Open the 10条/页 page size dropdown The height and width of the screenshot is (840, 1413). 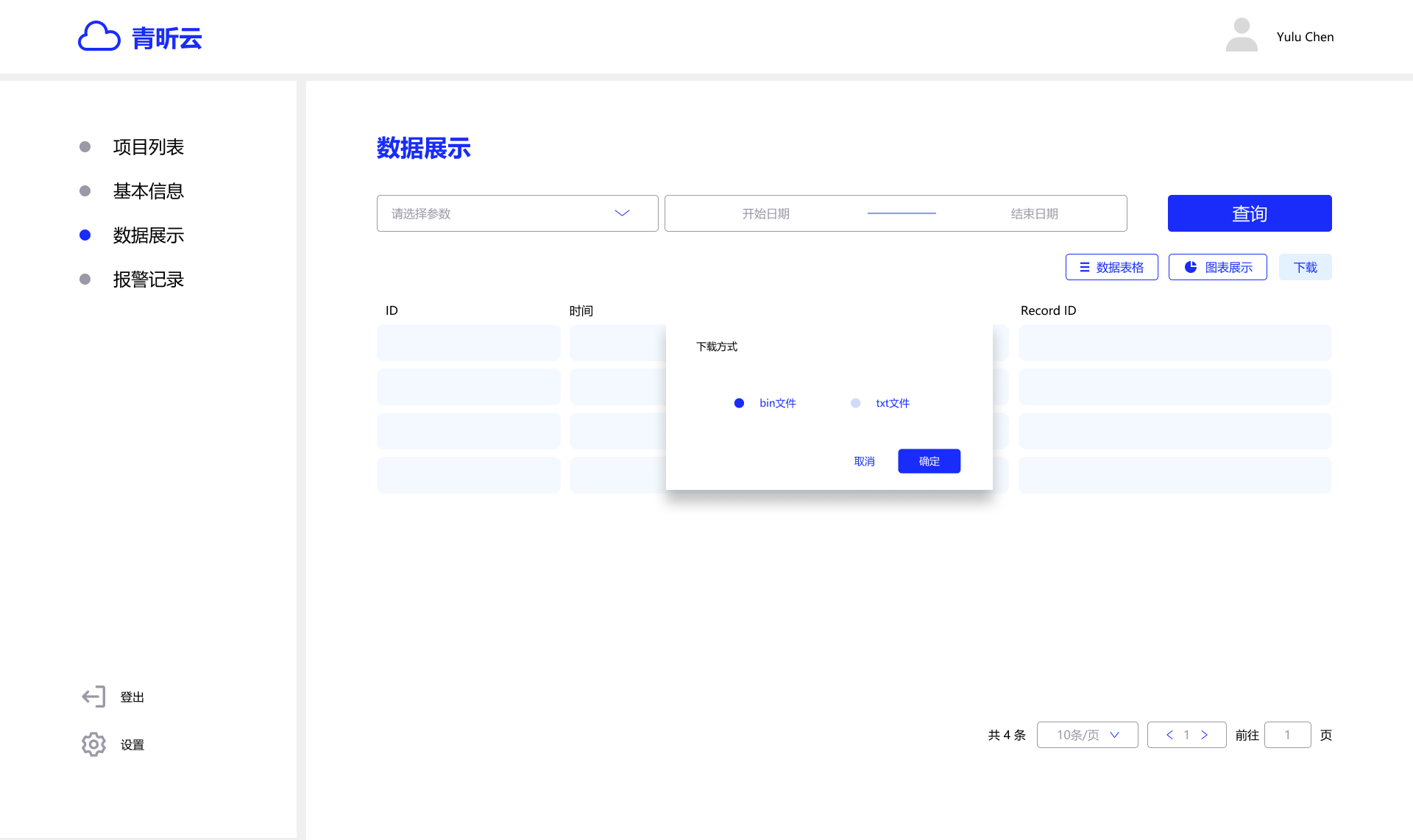1087,735
